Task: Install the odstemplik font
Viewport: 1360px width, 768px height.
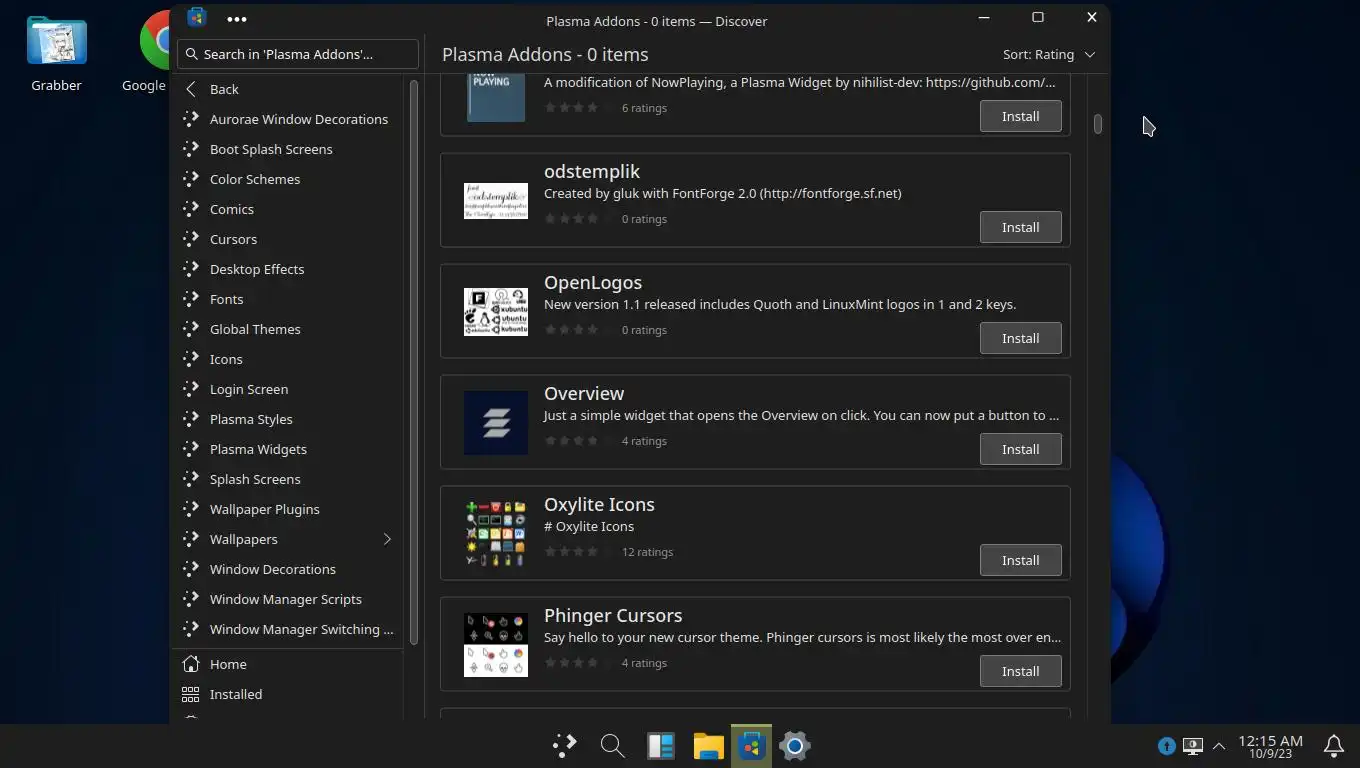Action: [x=1020, y=227]
